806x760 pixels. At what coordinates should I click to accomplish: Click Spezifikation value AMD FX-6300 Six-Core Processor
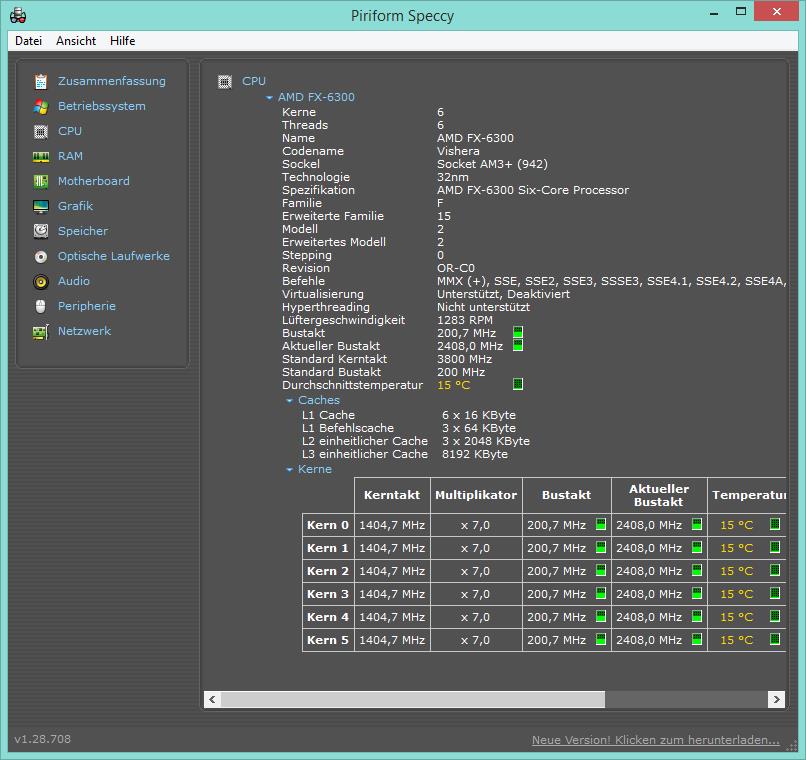pos(533,190)
